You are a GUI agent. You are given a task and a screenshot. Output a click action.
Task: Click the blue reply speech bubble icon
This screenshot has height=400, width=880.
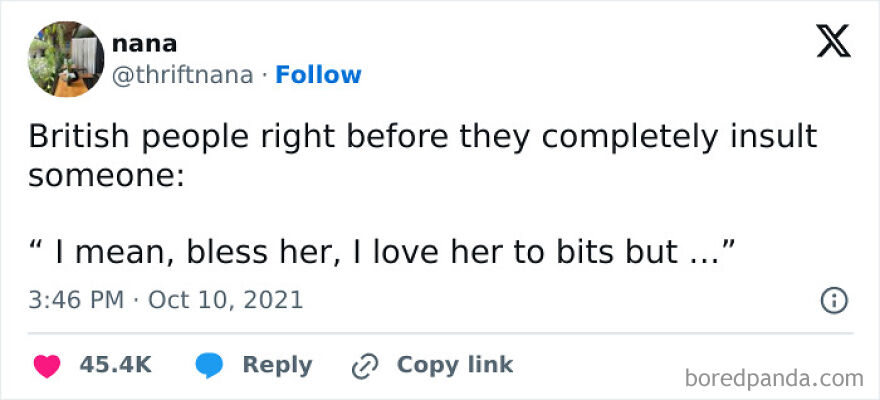(209, 366)
